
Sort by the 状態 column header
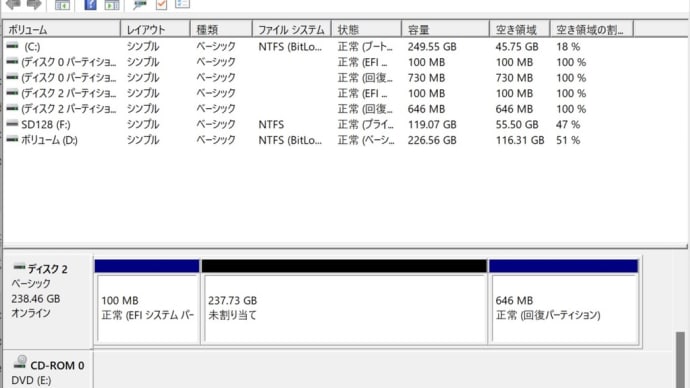pos(367,29)
